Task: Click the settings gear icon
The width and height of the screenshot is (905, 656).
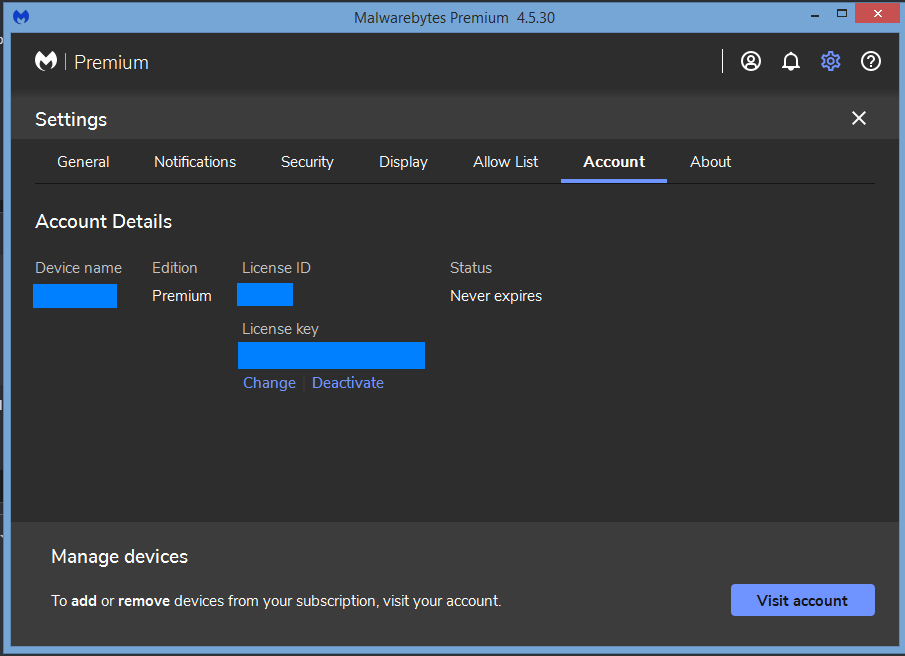Action: click(x=831, y=61)
